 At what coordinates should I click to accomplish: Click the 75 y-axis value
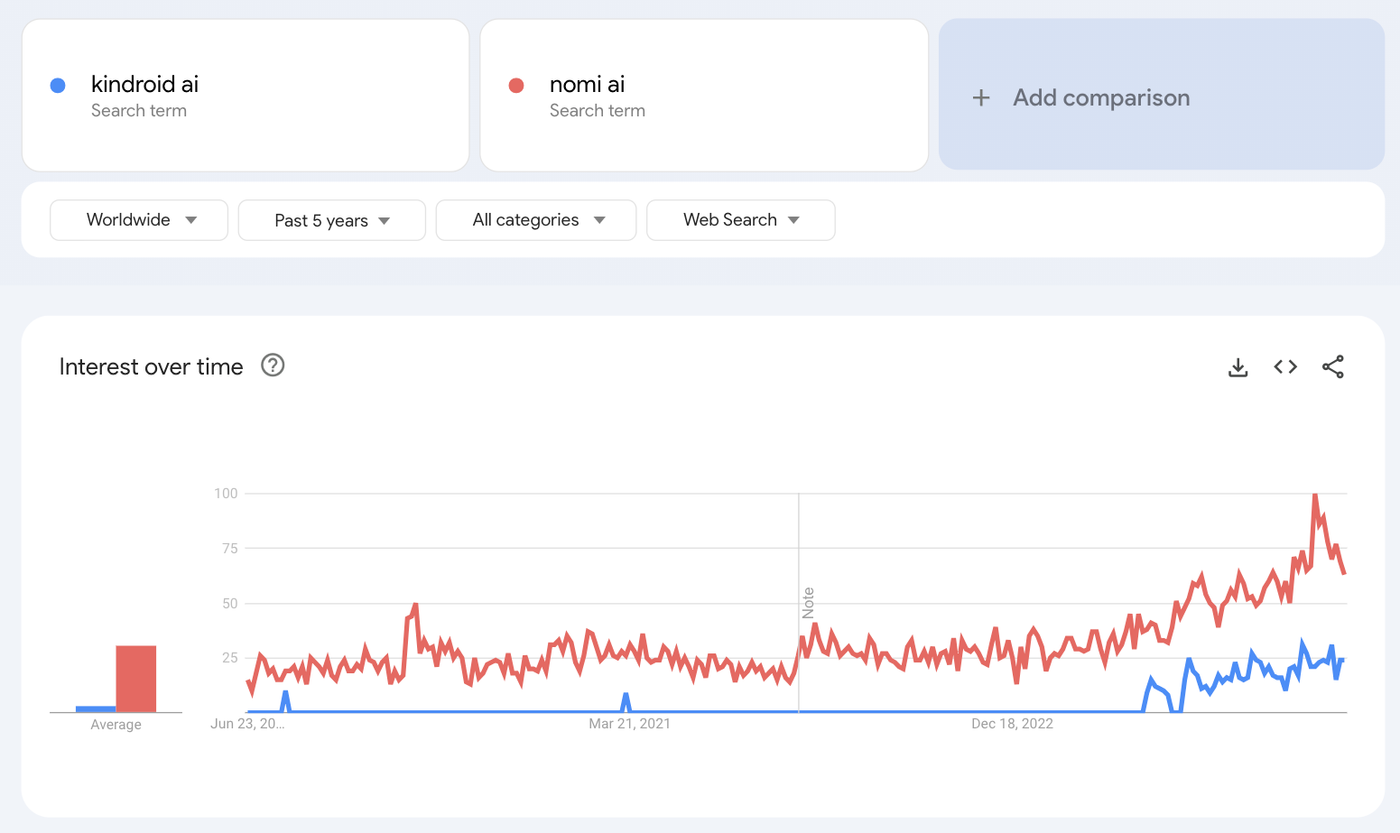pyautogui.click(x=229, y=548)
